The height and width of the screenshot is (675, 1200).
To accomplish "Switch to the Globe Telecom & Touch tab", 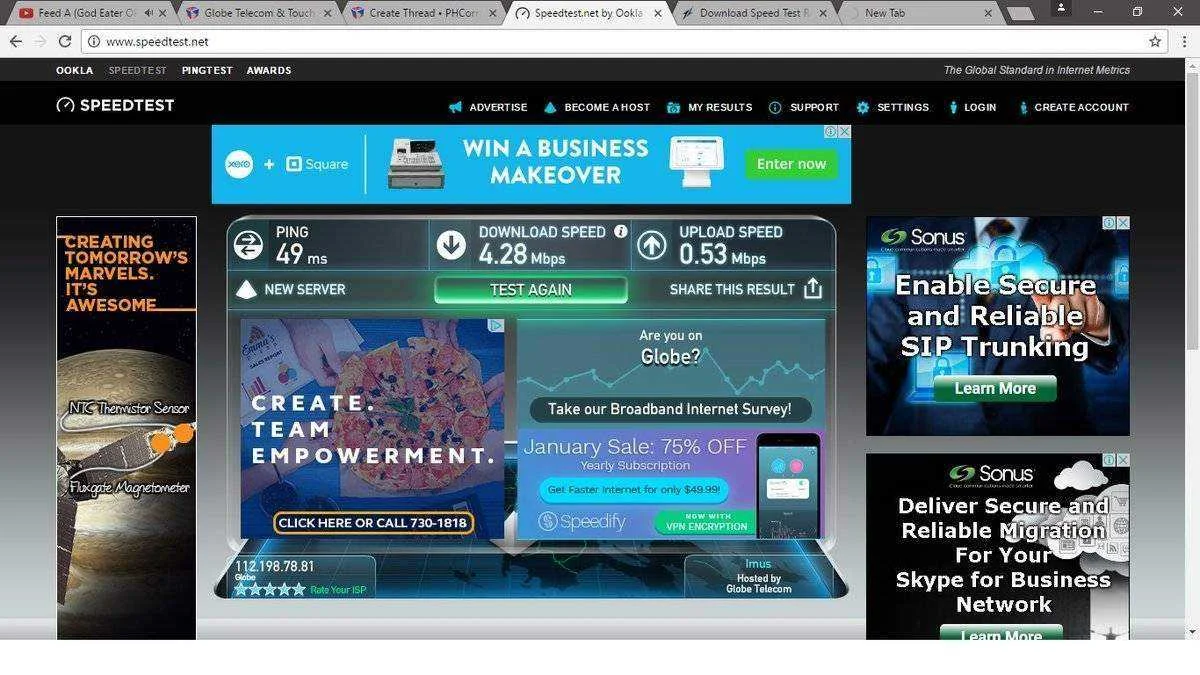I will coord(258,13).
